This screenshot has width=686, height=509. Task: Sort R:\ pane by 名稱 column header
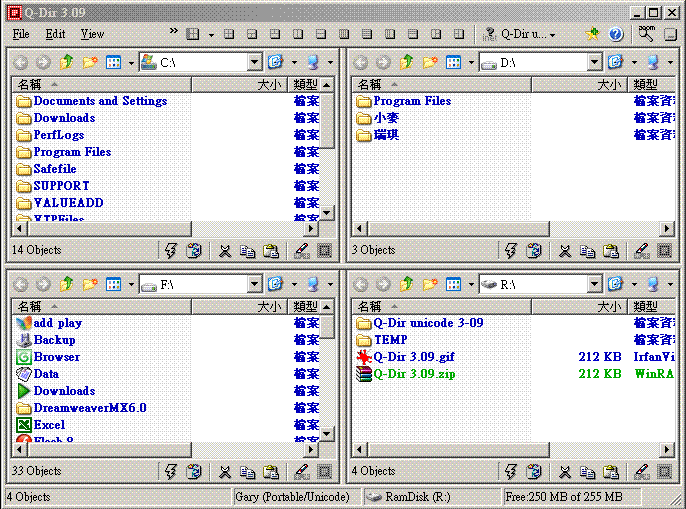click(x=442, y=306)
